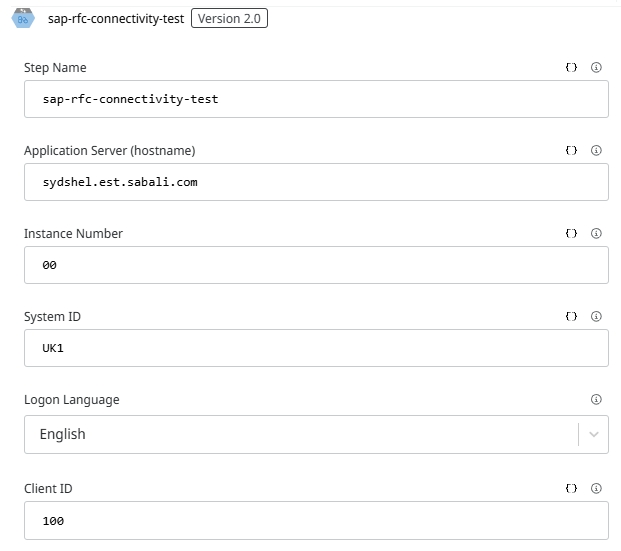Click the Version 2.0 badge
This screenshot has width=621, height=551.
[229, 18]
